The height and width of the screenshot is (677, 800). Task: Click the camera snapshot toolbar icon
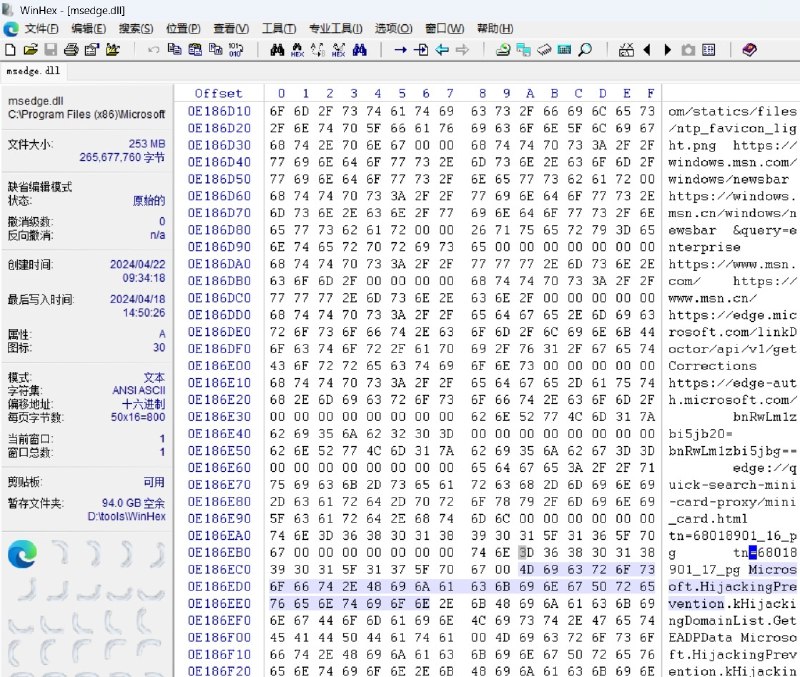(x=688, y=49)
